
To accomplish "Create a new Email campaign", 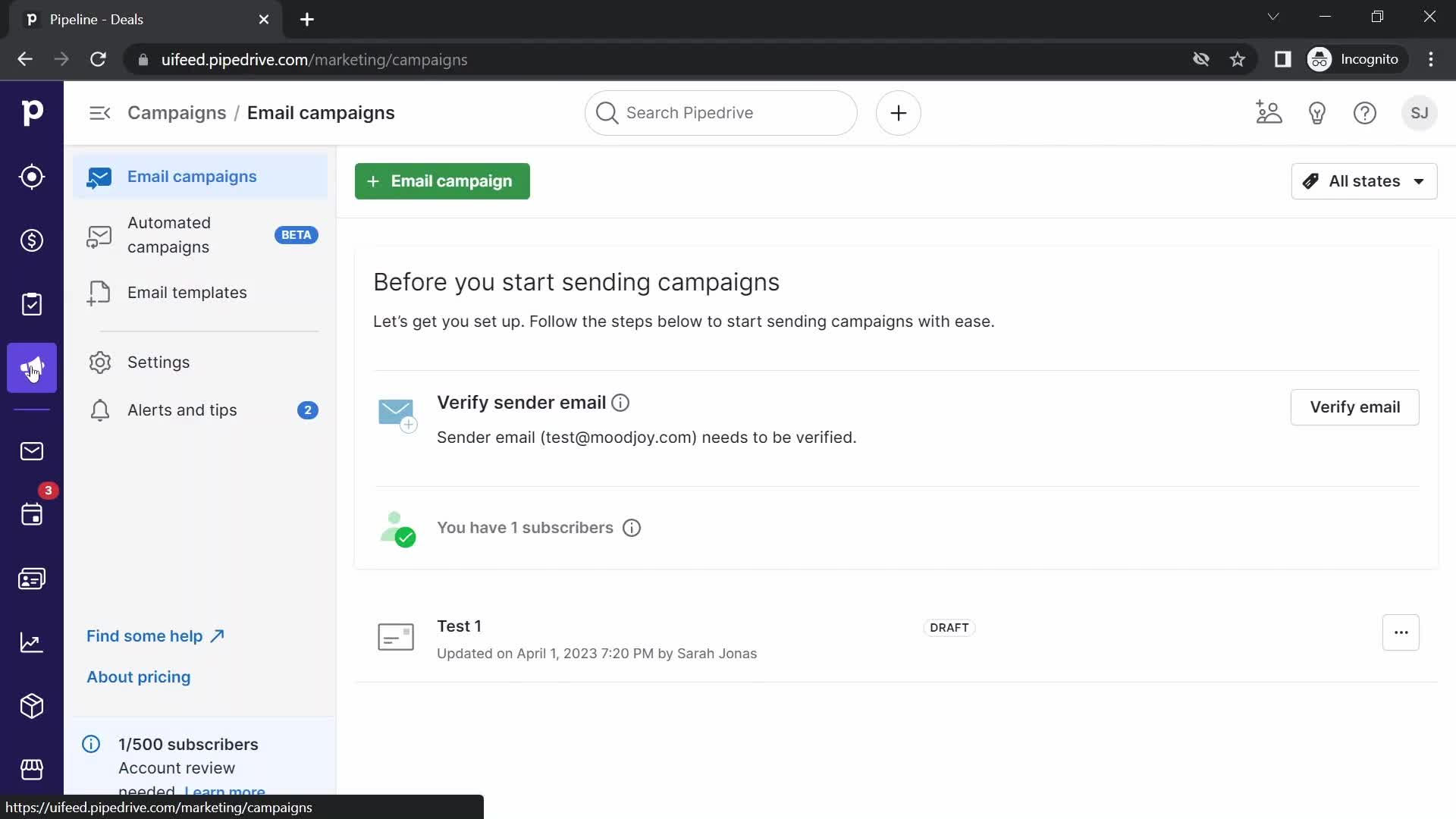I will pos(442,181).
